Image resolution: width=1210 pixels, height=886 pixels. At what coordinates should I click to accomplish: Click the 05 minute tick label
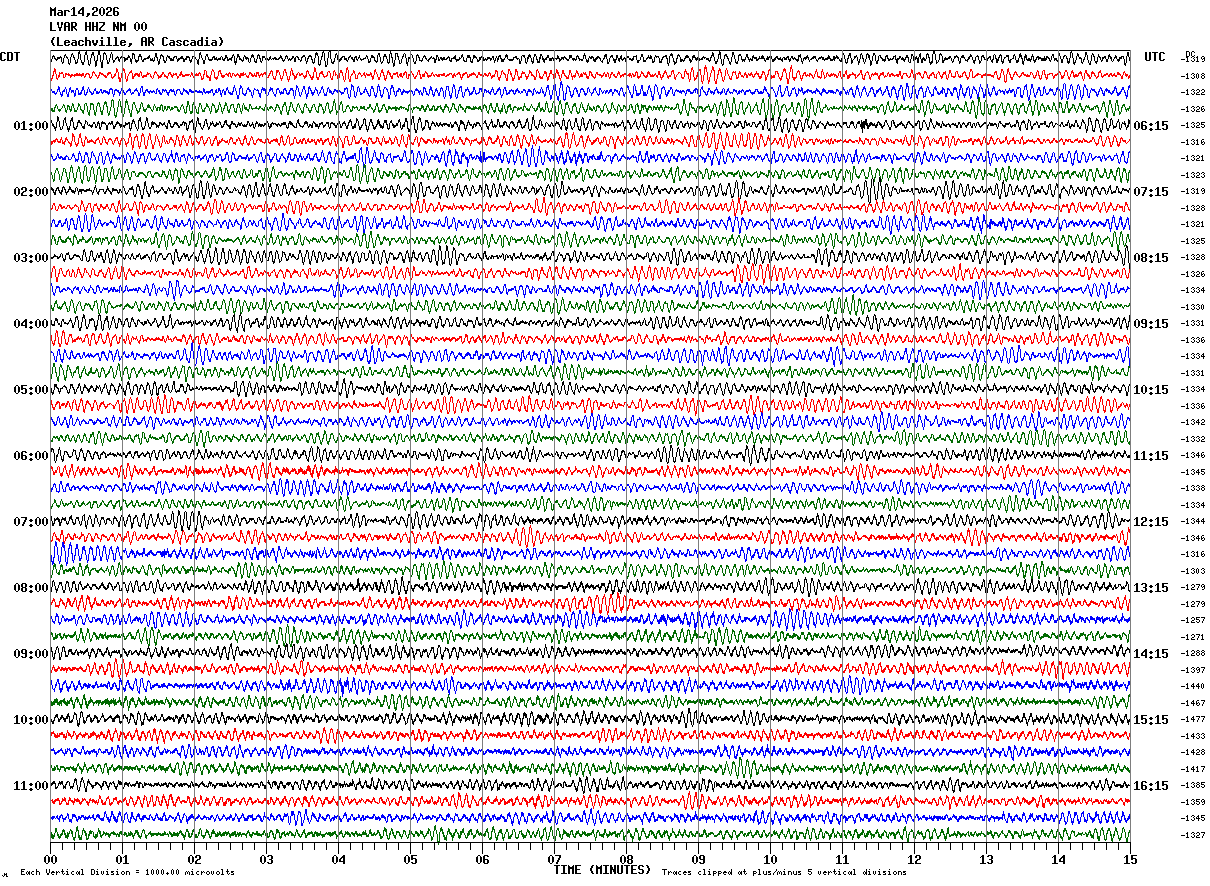tap(410, 859)
